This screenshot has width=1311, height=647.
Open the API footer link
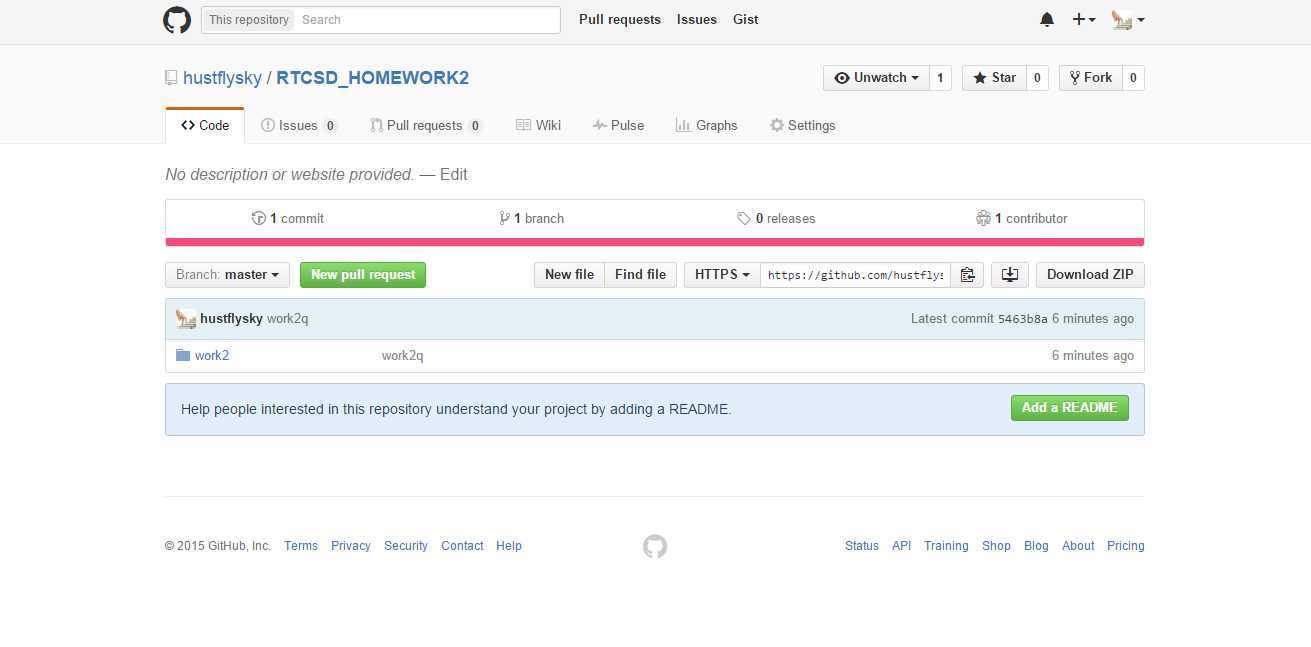pyautogui.click(x=902, y=546)
